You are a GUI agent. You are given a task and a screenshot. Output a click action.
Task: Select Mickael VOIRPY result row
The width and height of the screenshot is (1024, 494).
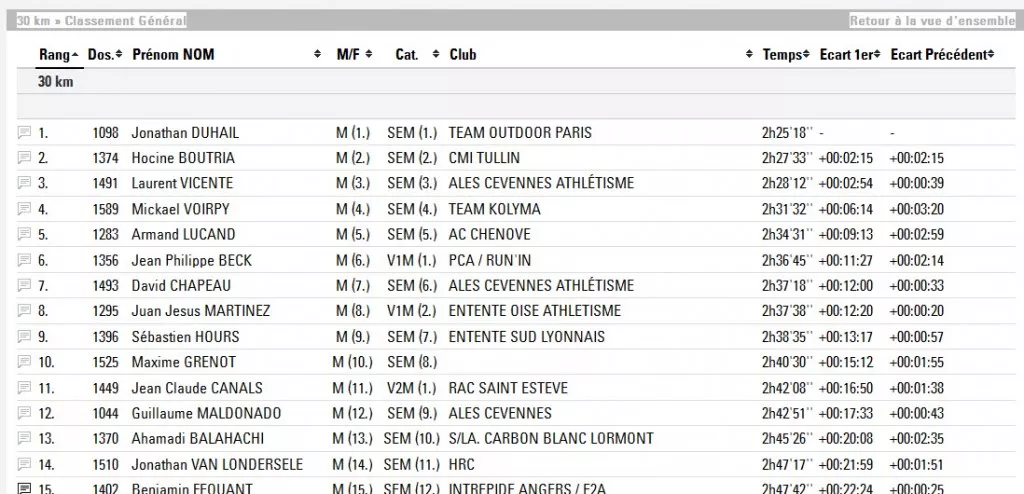click(516, 209)
